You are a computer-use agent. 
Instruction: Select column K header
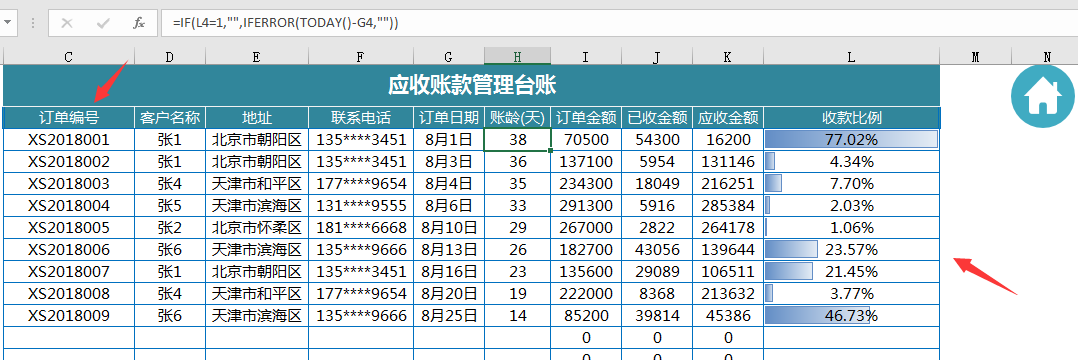tap(727, 57)
